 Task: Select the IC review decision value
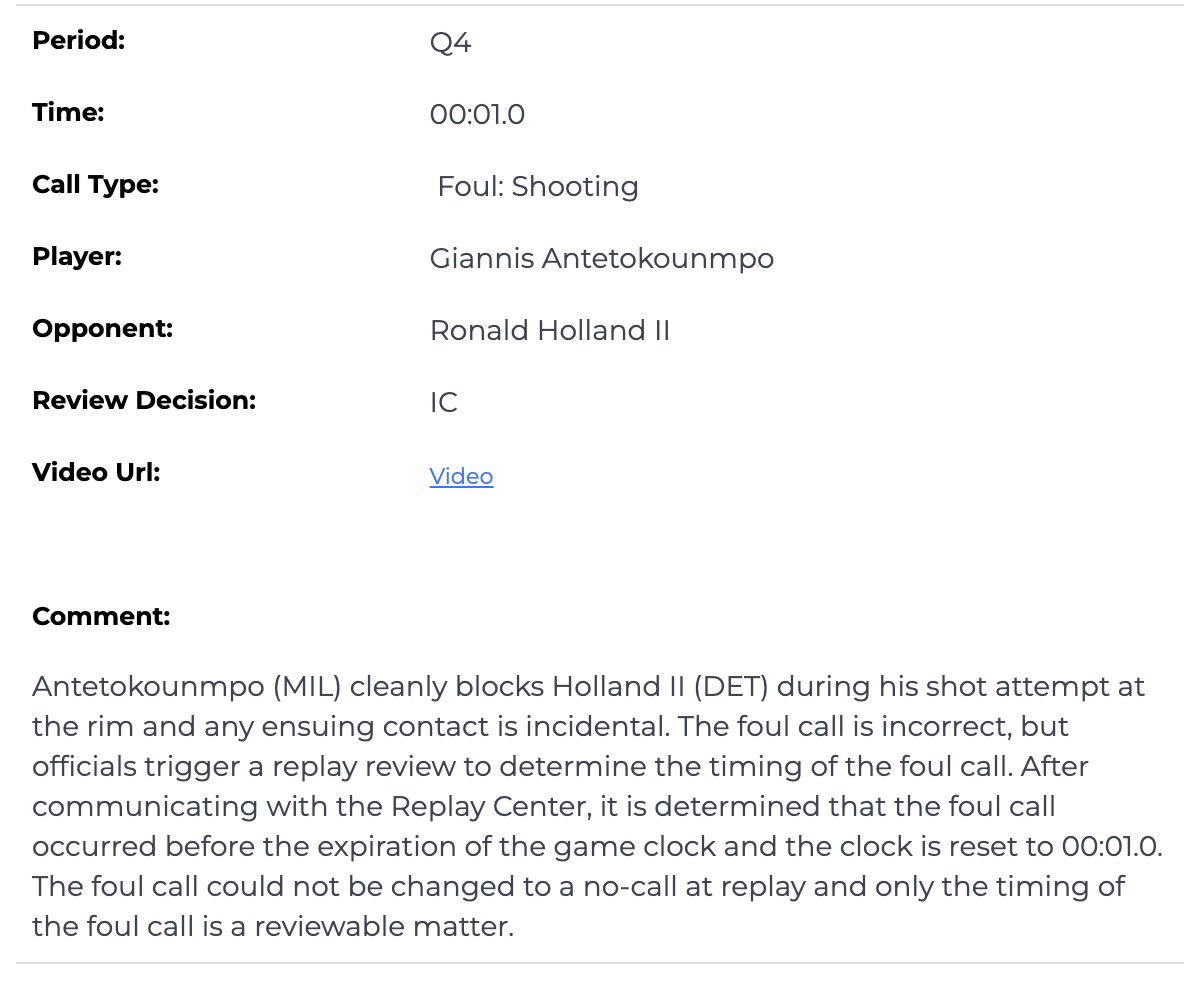[443, 403]
